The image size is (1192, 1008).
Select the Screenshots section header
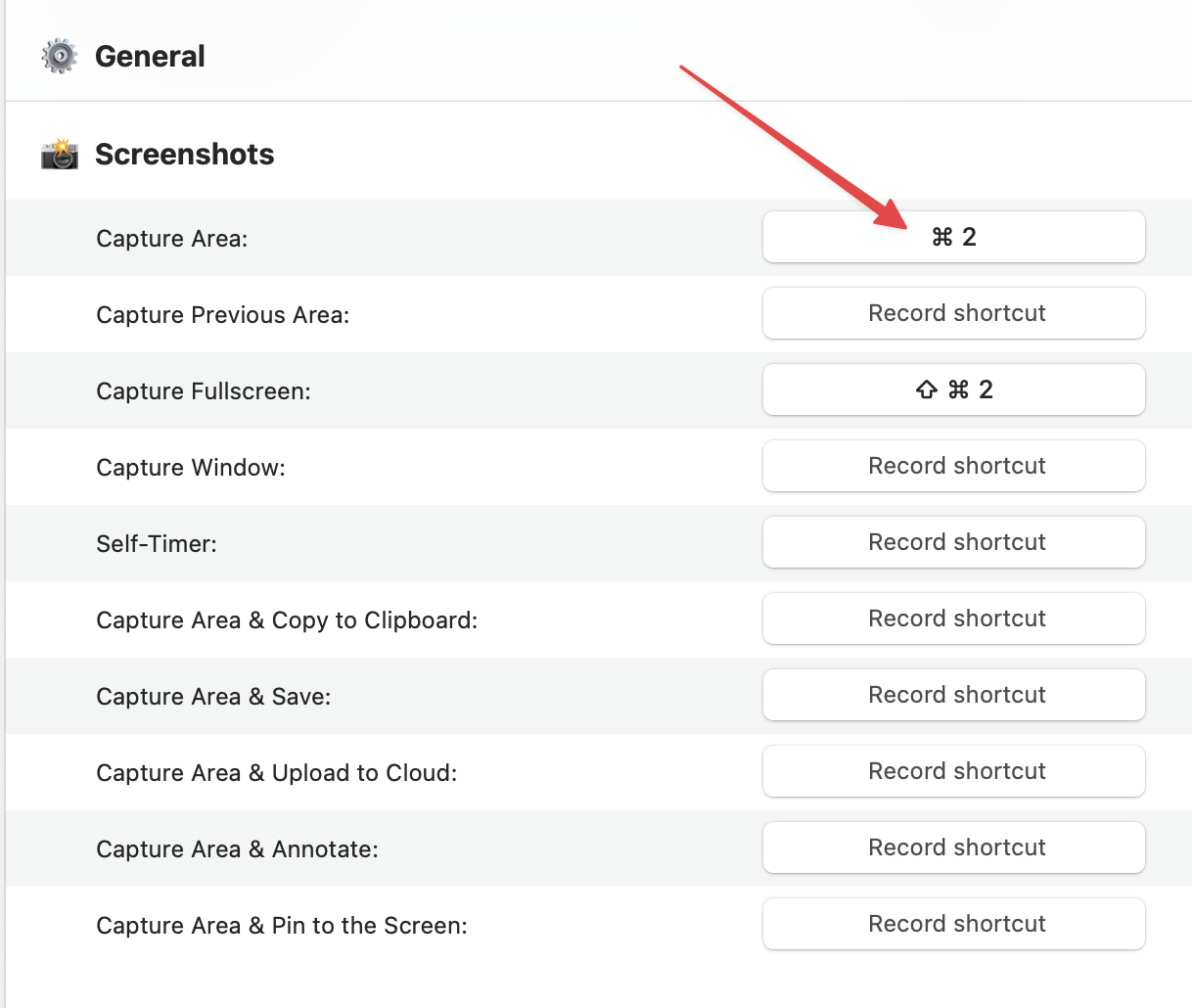point(184,154)
